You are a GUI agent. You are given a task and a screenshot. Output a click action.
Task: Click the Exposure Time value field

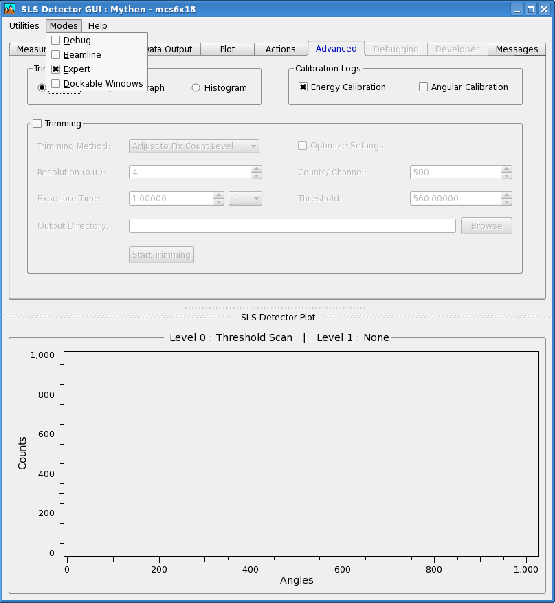coord(171,198)
